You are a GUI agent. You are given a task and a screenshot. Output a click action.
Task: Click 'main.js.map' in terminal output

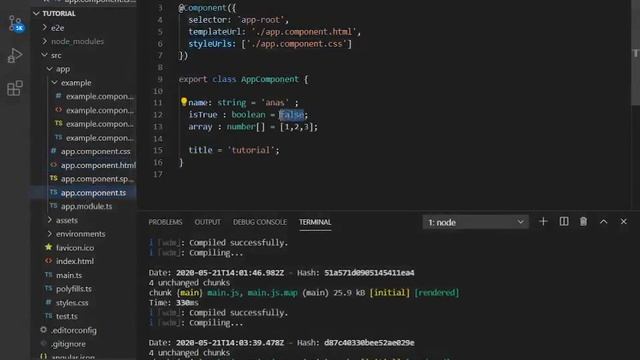(272, 293)
